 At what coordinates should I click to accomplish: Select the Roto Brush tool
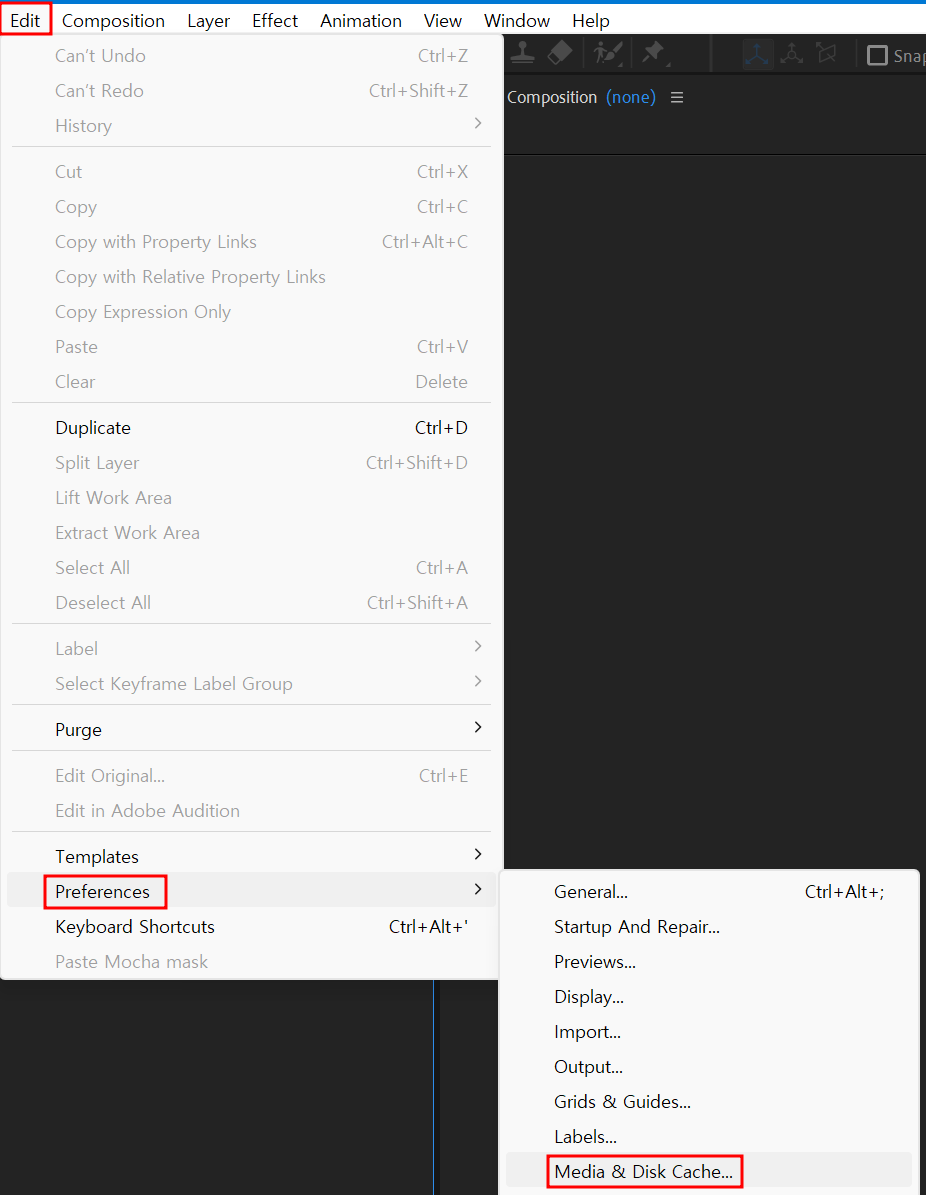click(x=608, y=53)
